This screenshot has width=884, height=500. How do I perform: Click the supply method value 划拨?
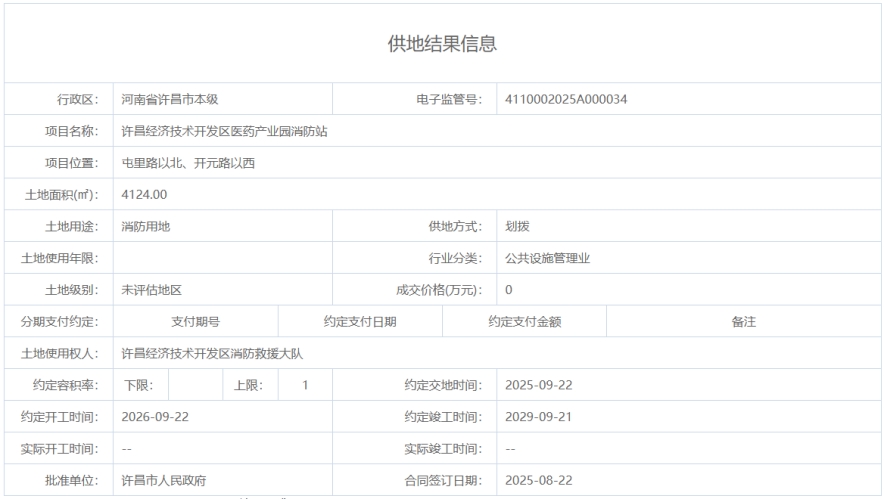(x=518, y=227)
